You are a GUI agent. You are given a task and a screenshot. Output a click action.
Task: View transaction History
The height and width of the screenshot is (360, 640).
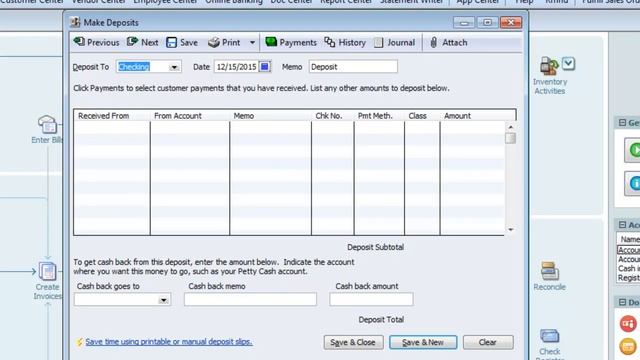pos(345,42)
